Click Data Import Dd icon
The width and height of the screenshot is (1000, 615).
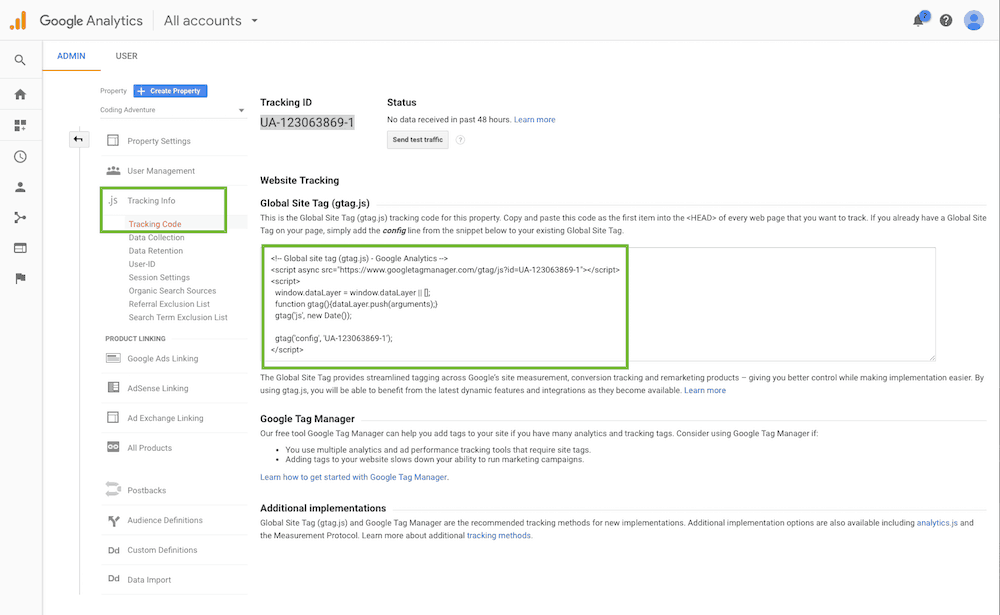[x=114, y=579]
